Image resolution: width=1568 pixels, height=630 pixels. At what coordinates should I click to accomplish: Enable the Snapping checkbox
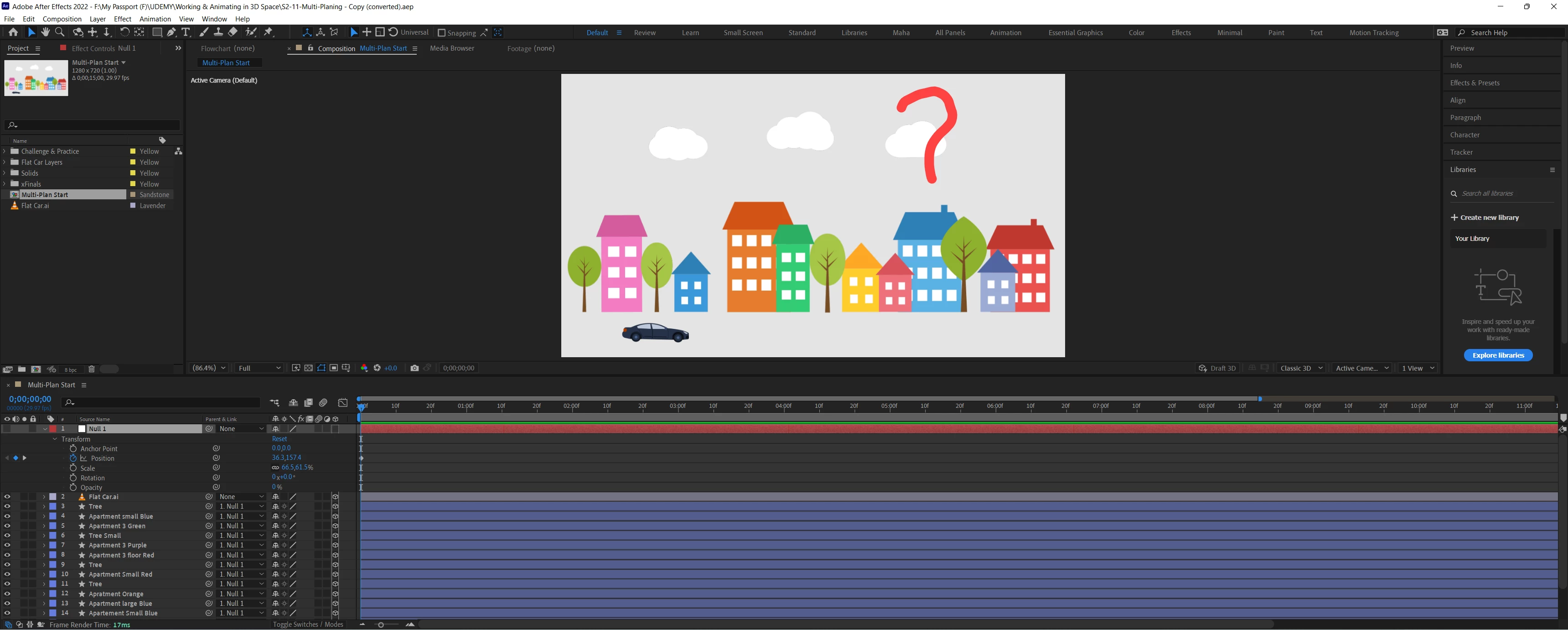442,33
